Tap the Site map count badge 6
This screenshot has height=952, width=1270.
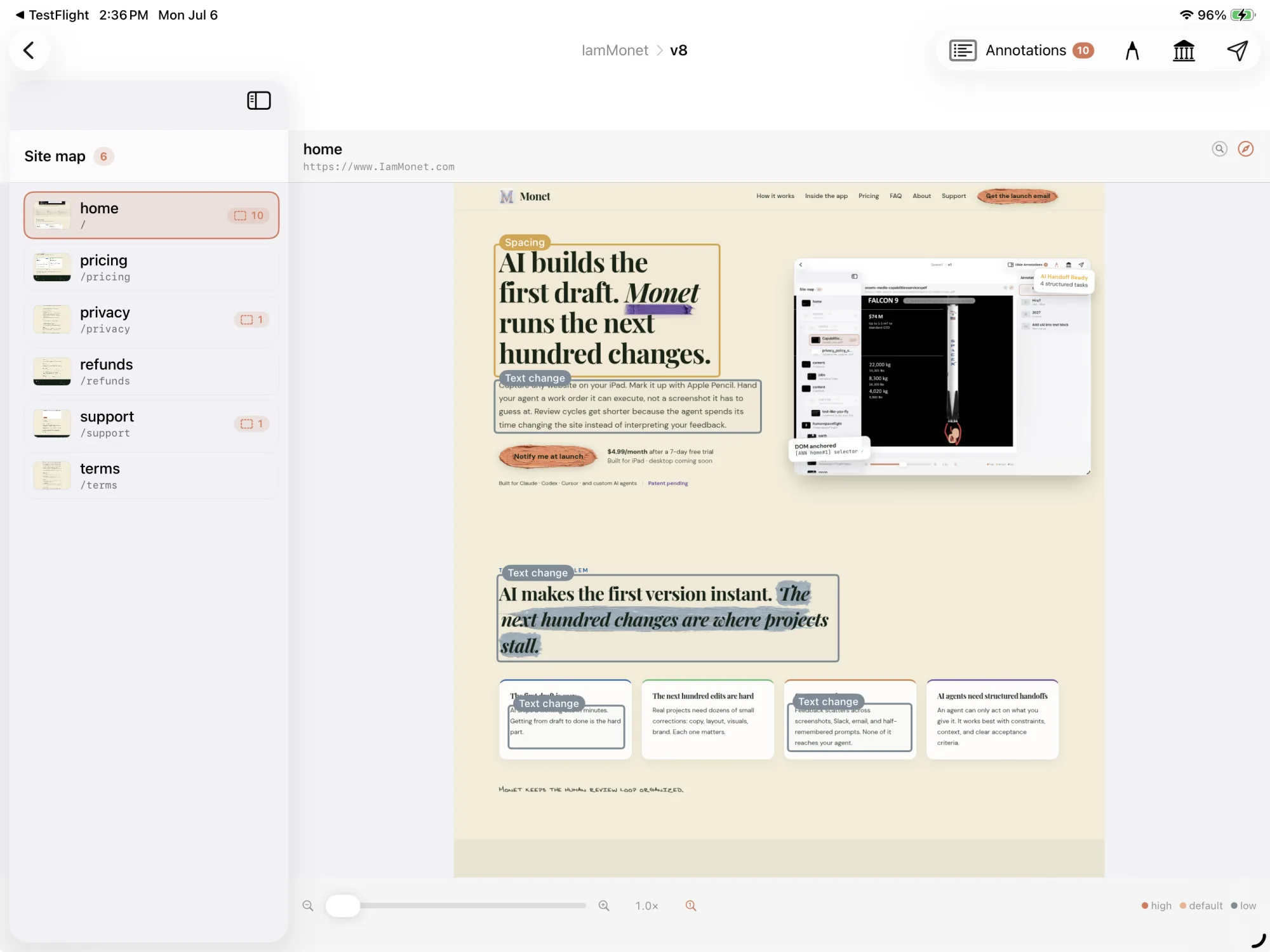click(104, 156)
